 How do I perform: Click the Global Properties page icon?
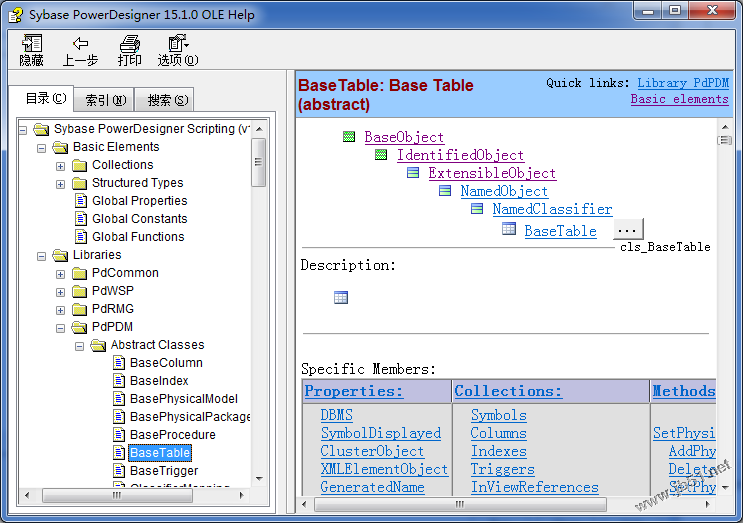pyautogui.click(x=81, y=201)
